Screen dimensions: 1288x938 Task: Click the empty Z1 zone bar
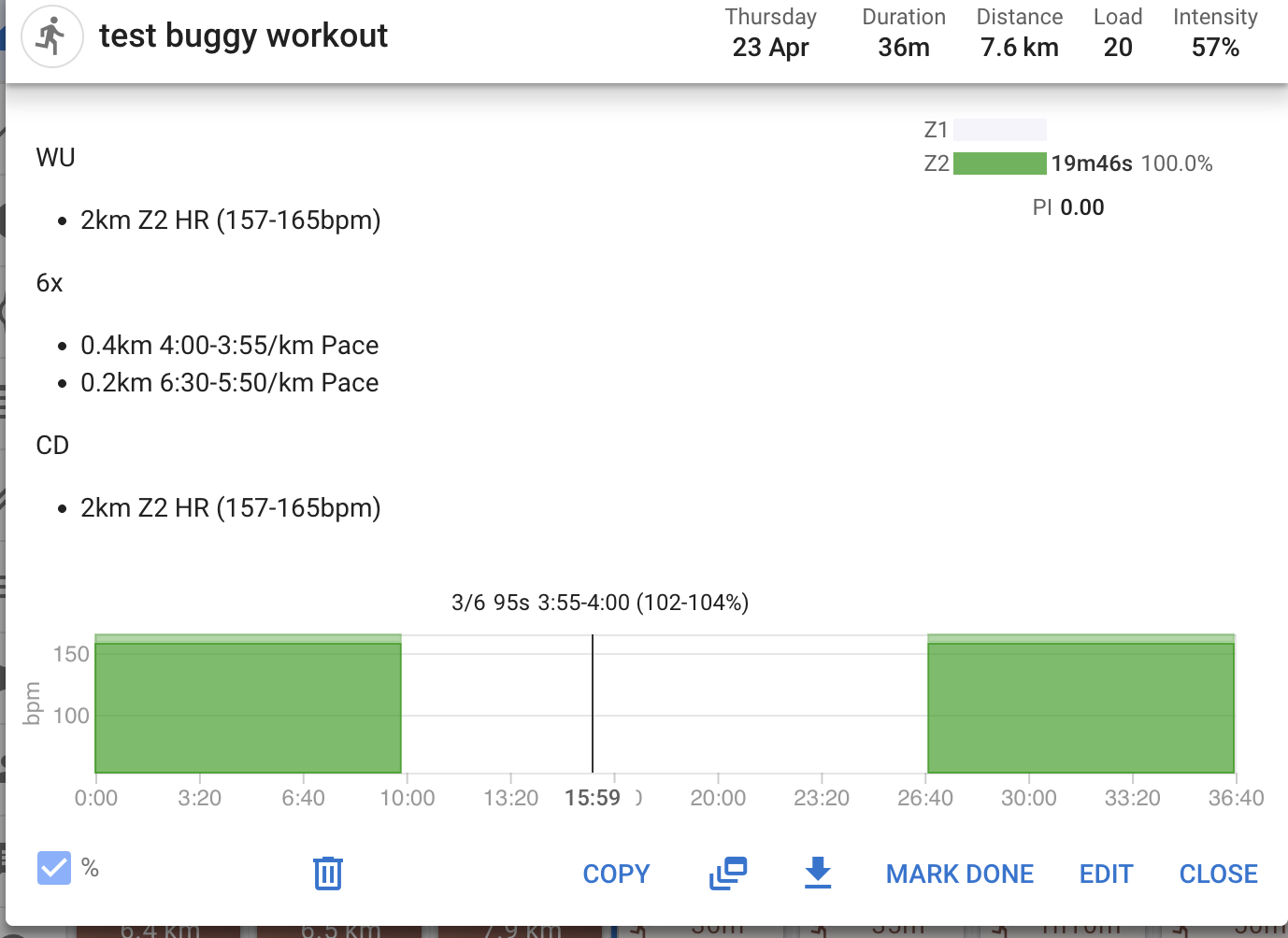click(x=999, y=130)
